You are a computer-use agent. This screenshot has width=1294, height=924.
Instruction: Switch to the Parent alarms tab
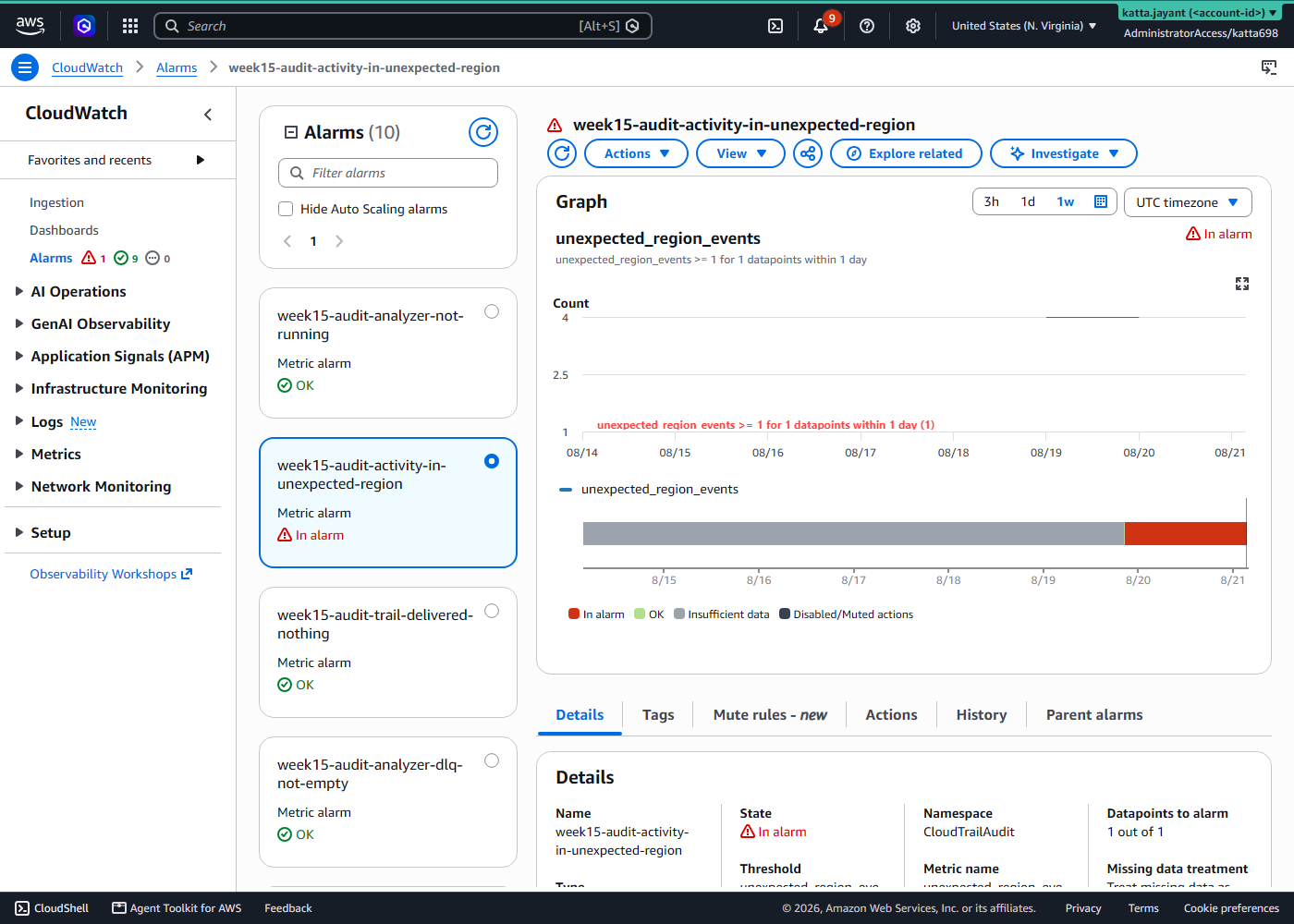click(1094, 715)
